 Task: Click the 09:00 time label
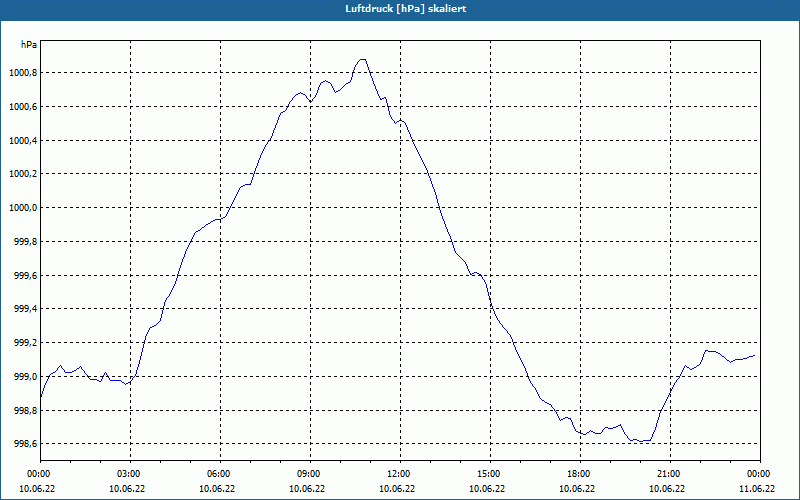click(310, 474)
